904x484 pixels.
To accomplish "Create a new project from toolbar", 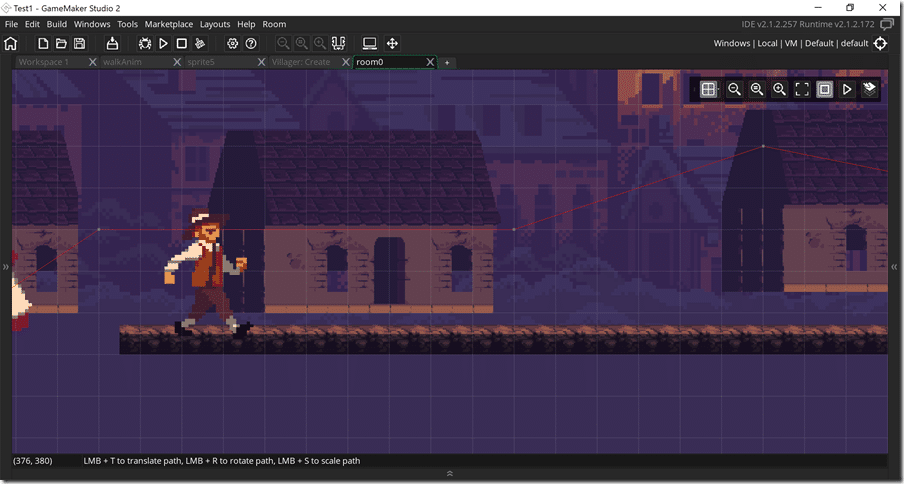I will (x=43, y=43).
